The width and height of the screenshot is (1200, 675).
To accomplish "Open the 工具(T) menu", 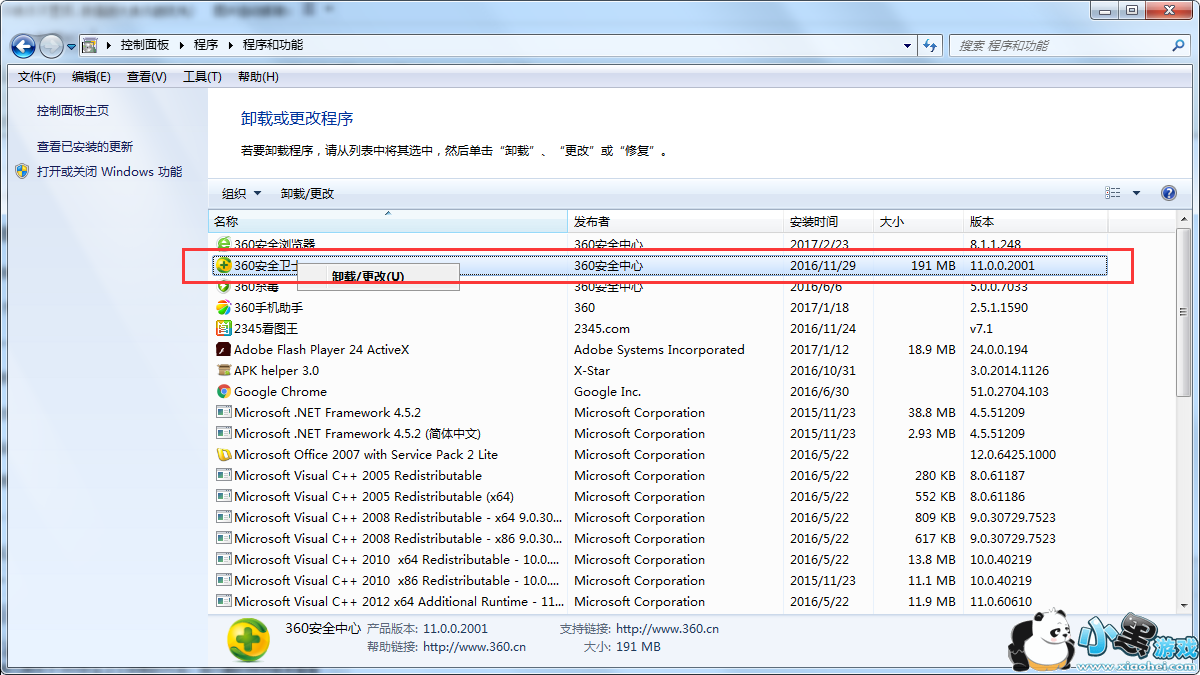I will [x=202, y=77].
